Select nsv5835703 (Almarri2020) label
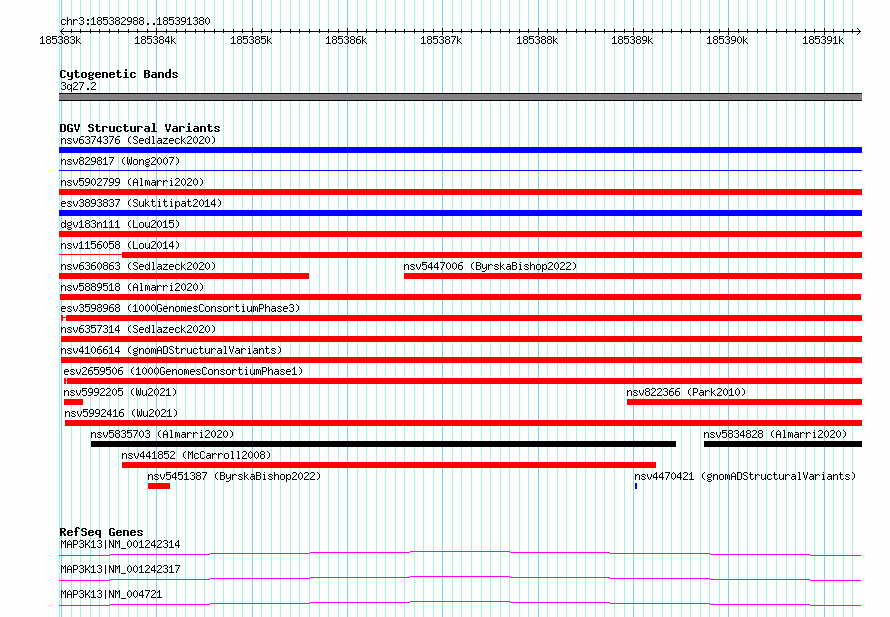The height and width of the screenshot is (617, 890). coord(162,434)
